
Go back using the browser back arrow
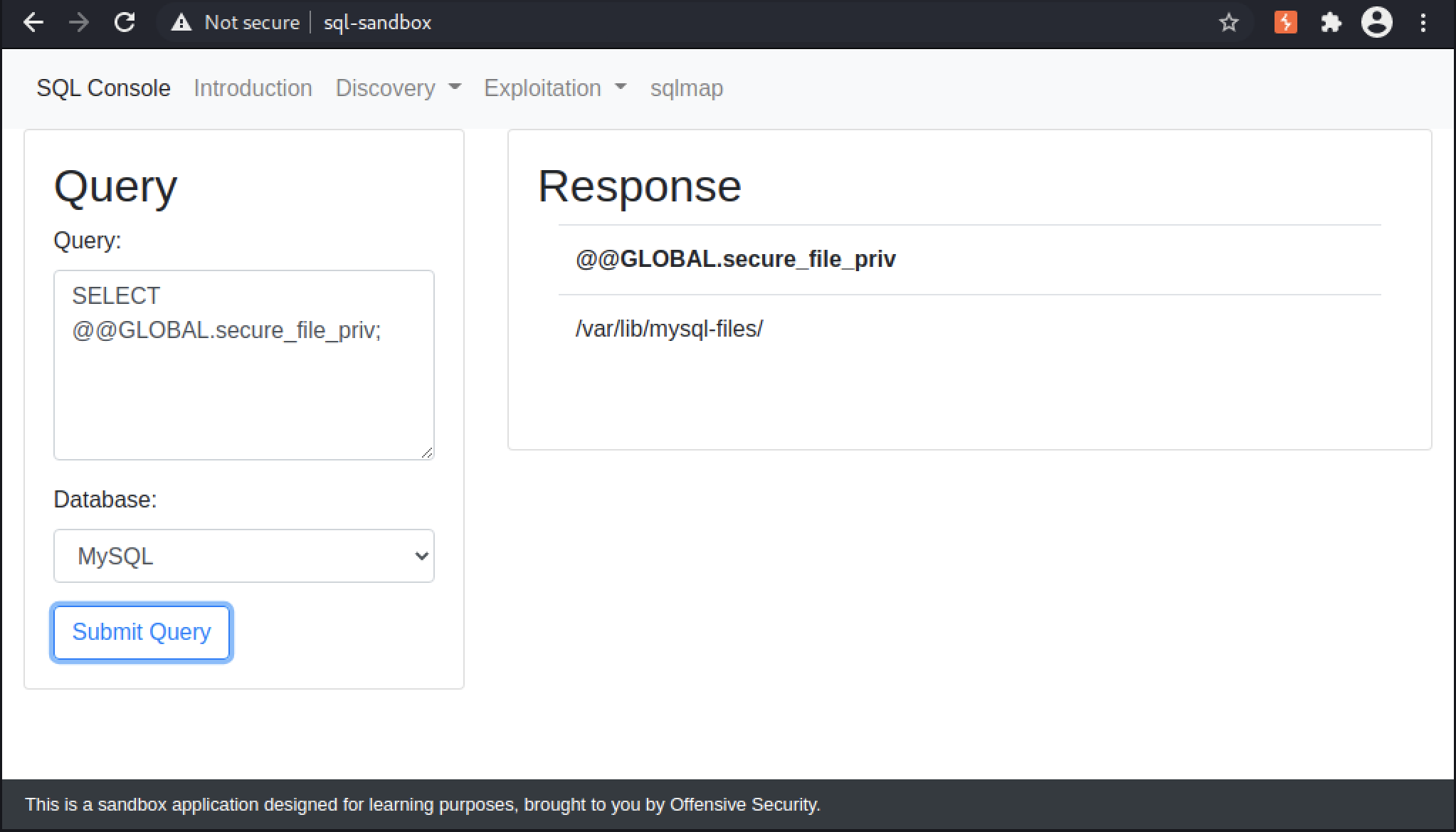click(x=33, y=23)
